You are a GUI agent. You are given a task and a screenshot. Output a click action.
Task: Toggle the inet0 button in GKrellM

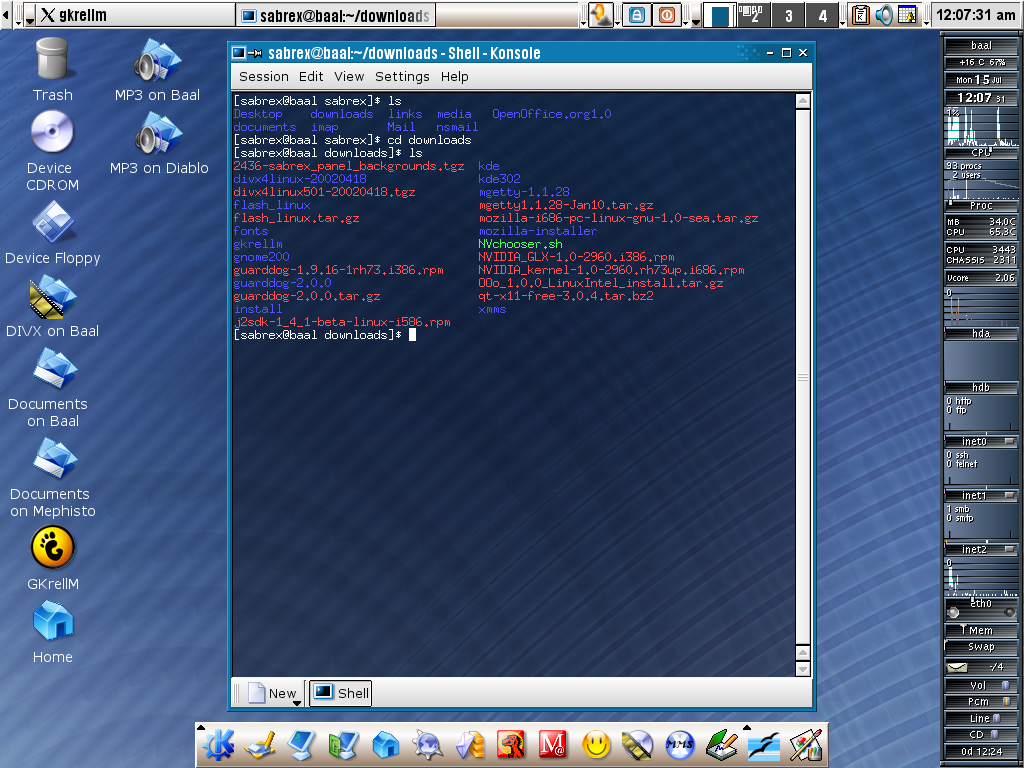tap(1010, 441)
